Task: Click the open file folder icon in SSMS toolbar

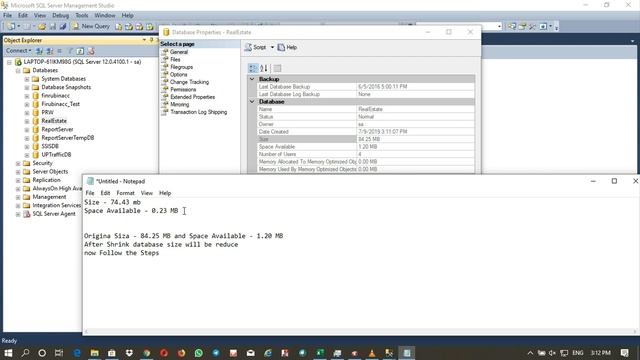Action: tap(42, 27)
